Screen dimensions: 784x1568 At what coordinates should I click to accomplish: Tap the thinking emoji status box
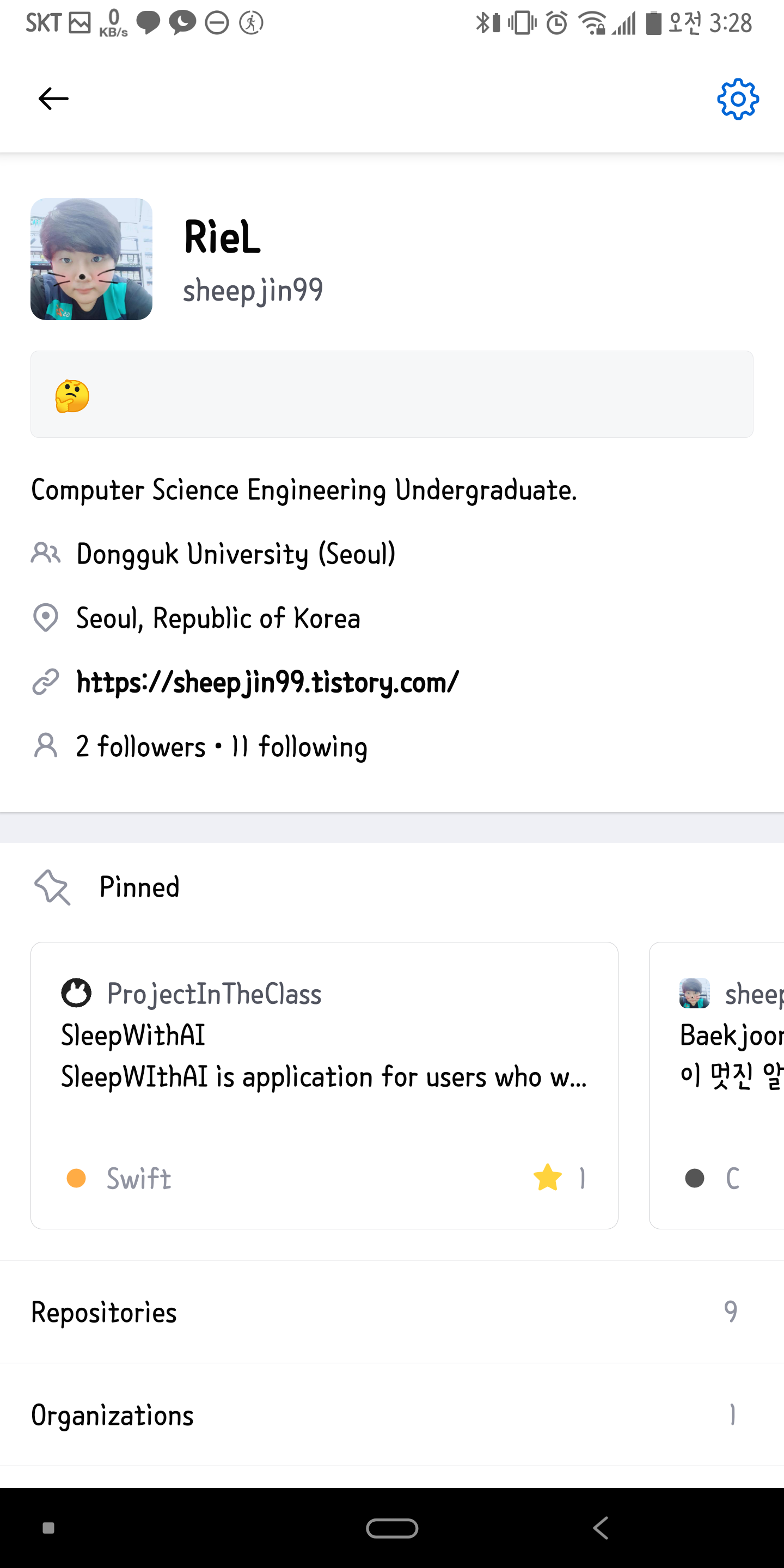(x=392, y=394)
